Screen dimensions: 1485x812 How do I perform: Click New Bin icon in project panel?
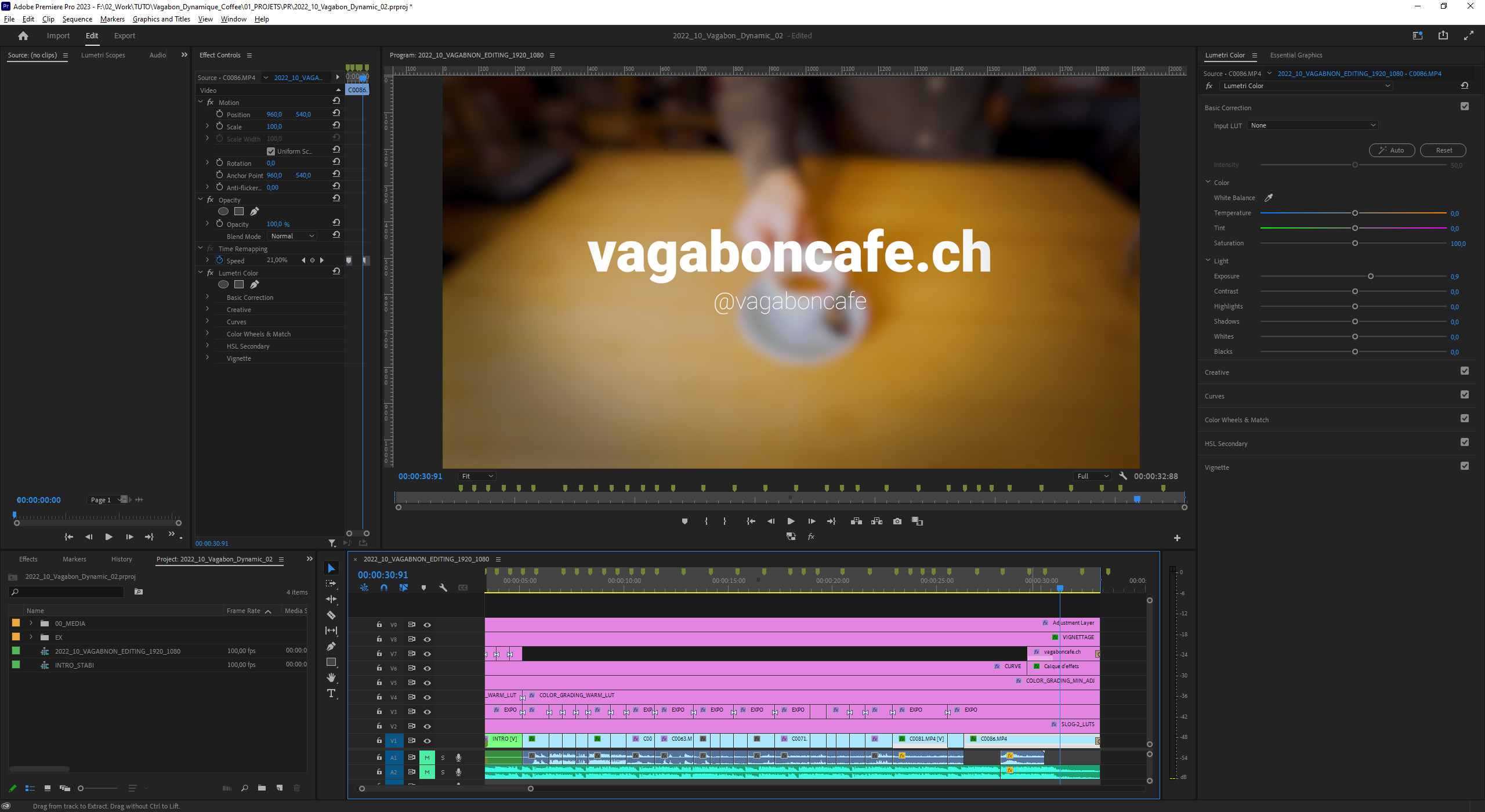pos(262,788)
